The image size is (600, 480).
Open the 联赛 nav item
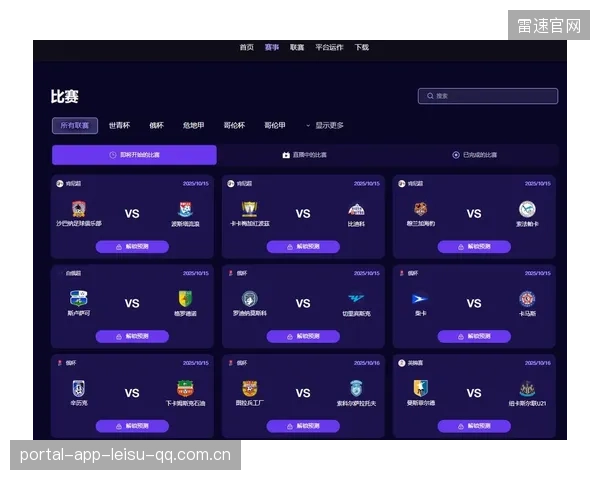(x=297, y=47)
